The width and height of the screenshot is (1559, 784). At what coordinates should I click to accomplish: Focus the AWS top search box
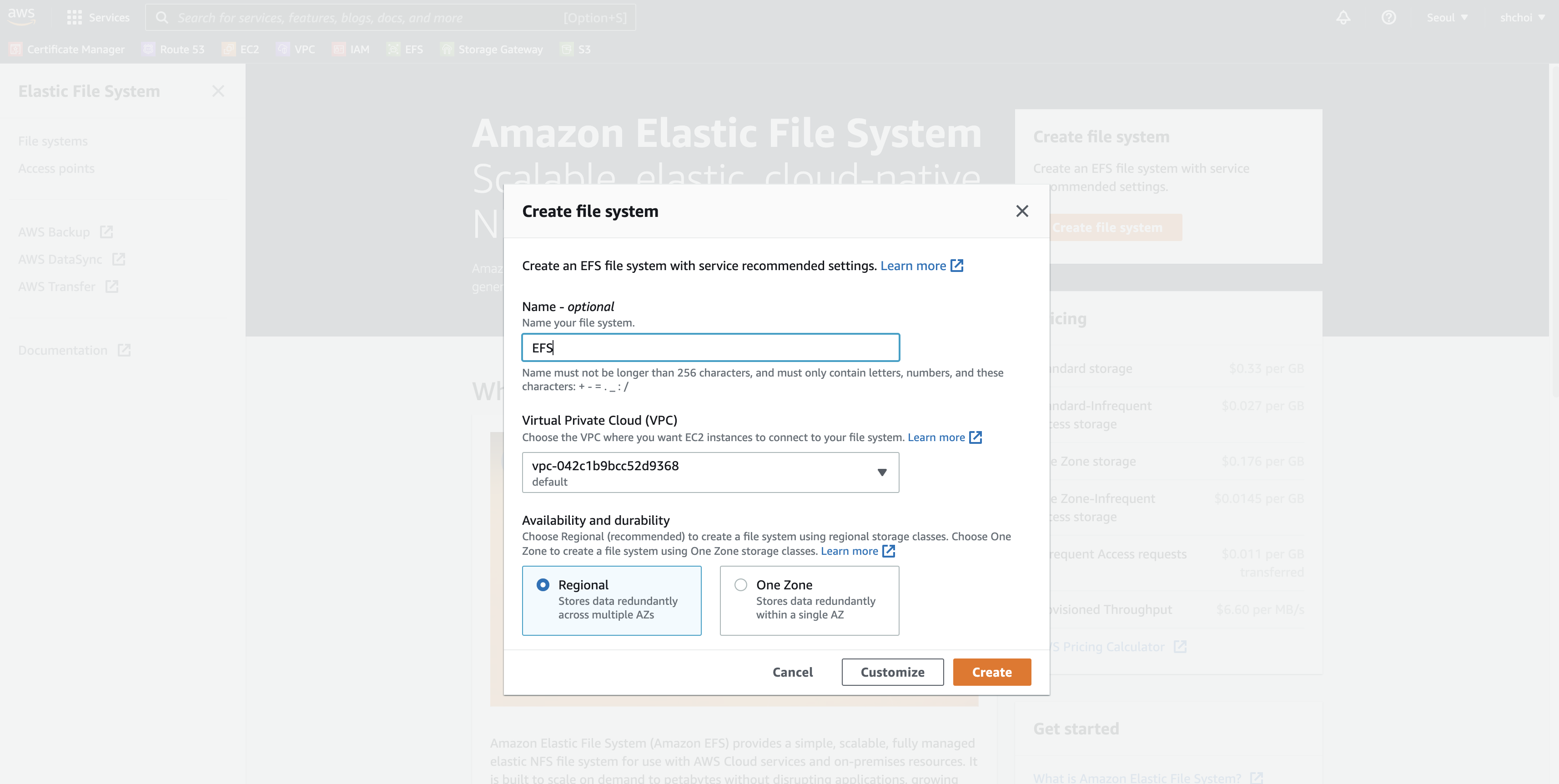391,18
